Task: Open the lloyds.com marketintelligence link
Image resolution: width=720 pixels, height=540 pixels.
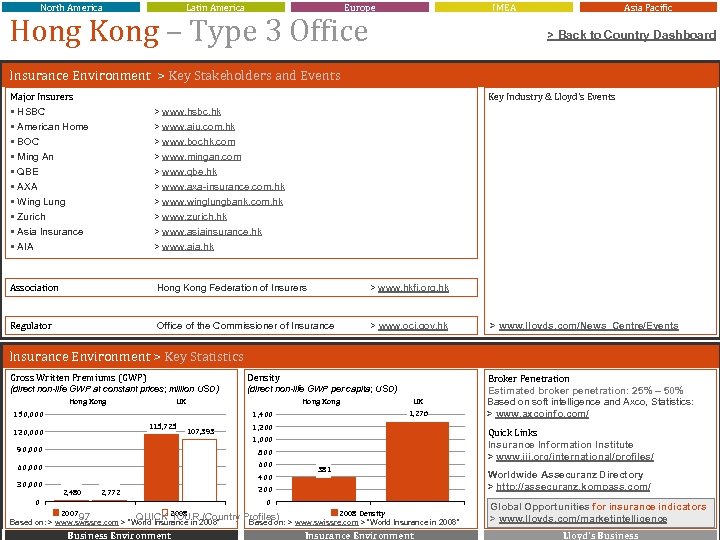Action: [x=583, y=519]
